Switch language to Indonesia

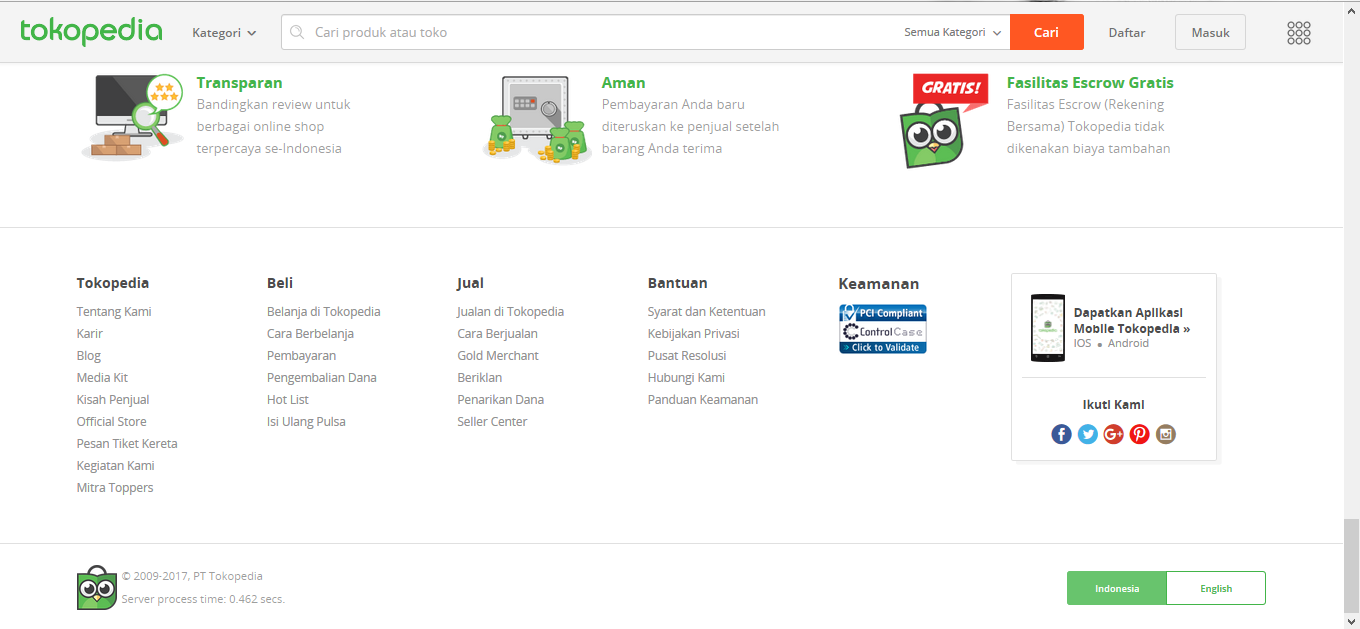tap(1117, 588)
